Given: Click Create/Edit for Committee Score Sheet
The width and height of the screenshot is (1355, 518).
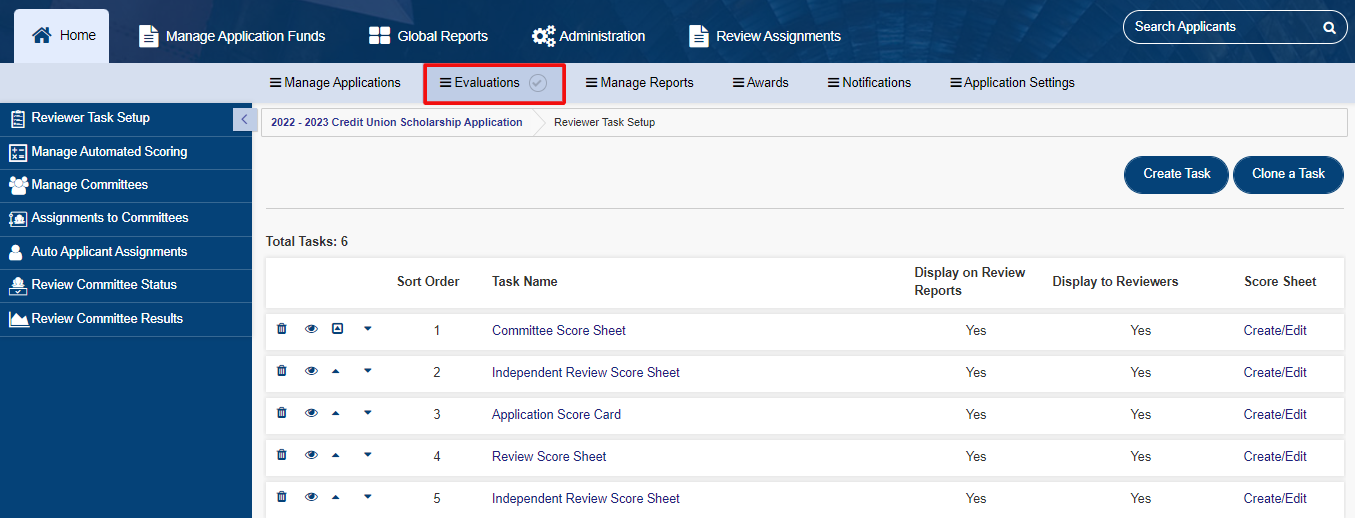Looking at the screenshot, I should click(1275, 330).
